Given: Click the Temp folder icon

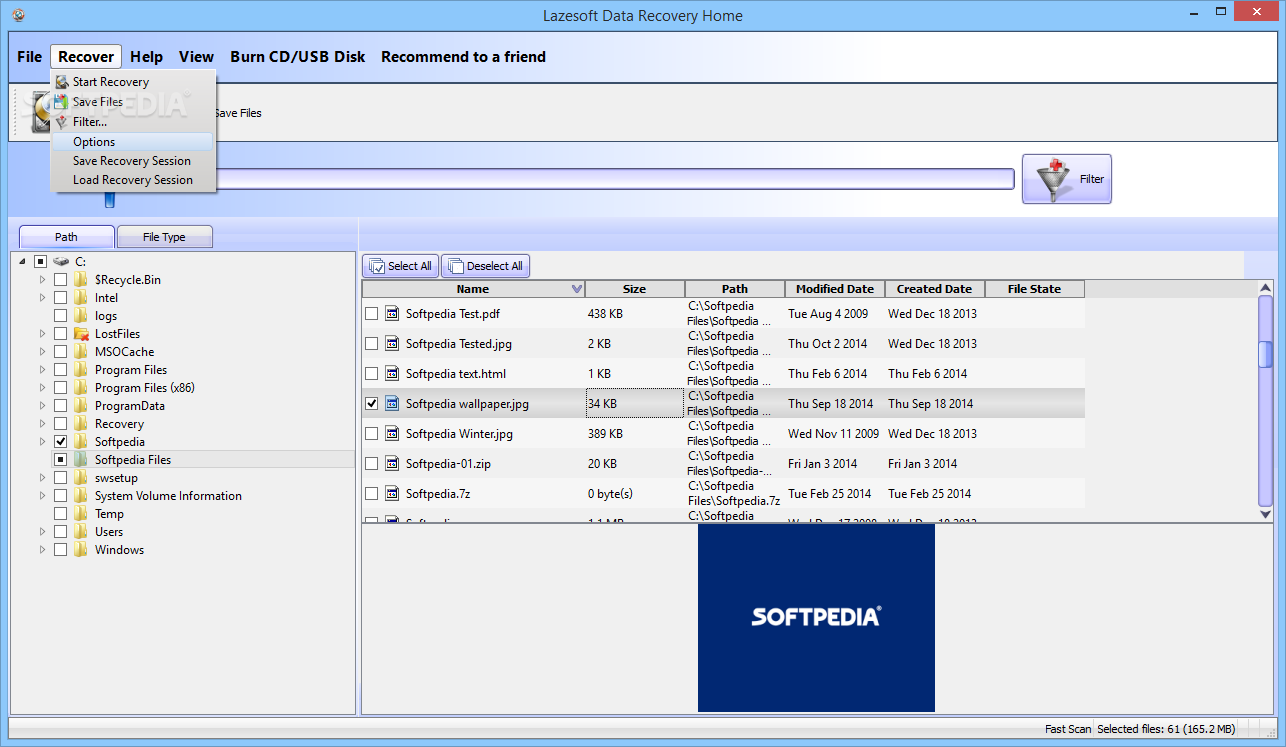Looking at the screenshot, I should [x=81, y=514].
